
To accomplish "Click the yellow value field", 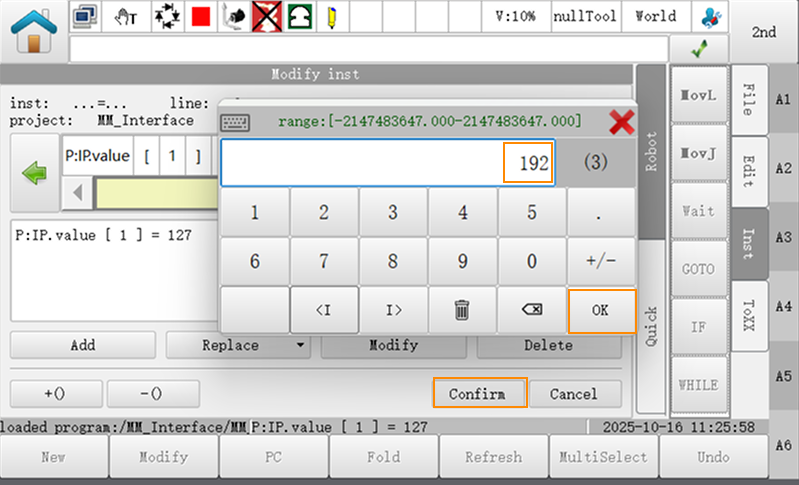I will [157, 193].
